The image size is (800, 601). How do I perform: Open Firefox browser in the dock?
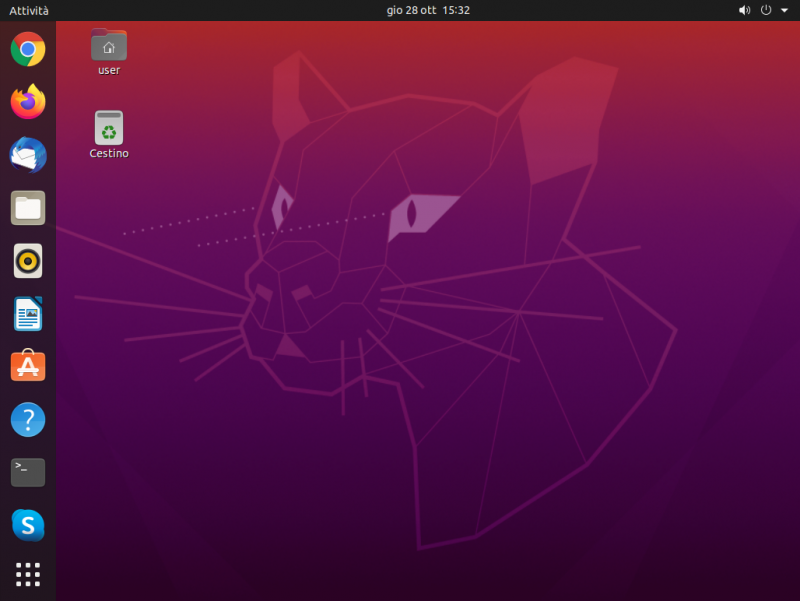point(28,102)
